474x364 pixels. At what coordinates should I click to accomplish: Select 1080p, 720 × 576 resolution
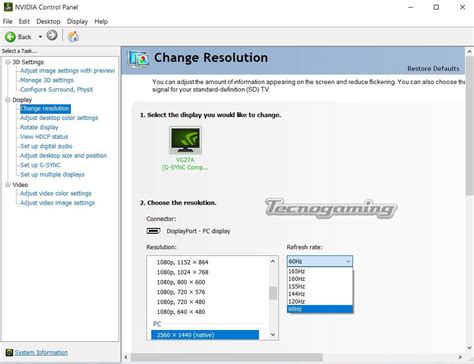pyautogui.click(x=181, y=292)
